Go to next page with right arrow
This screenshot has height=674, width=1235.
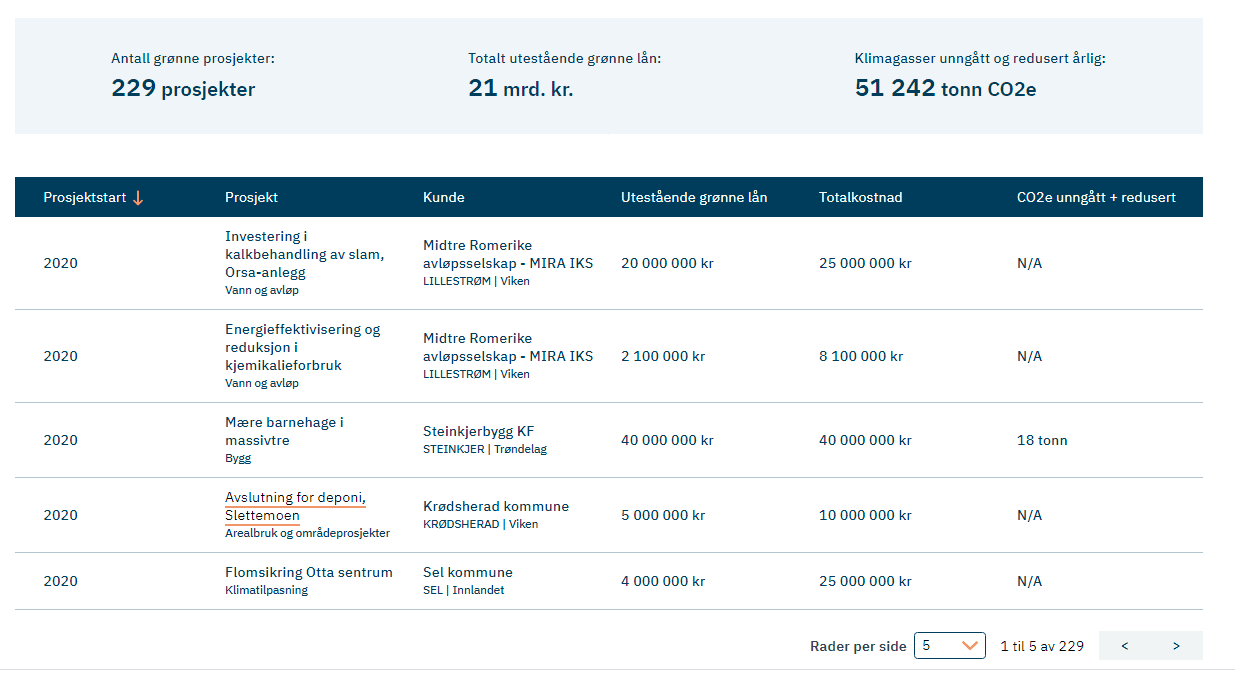1176,646
